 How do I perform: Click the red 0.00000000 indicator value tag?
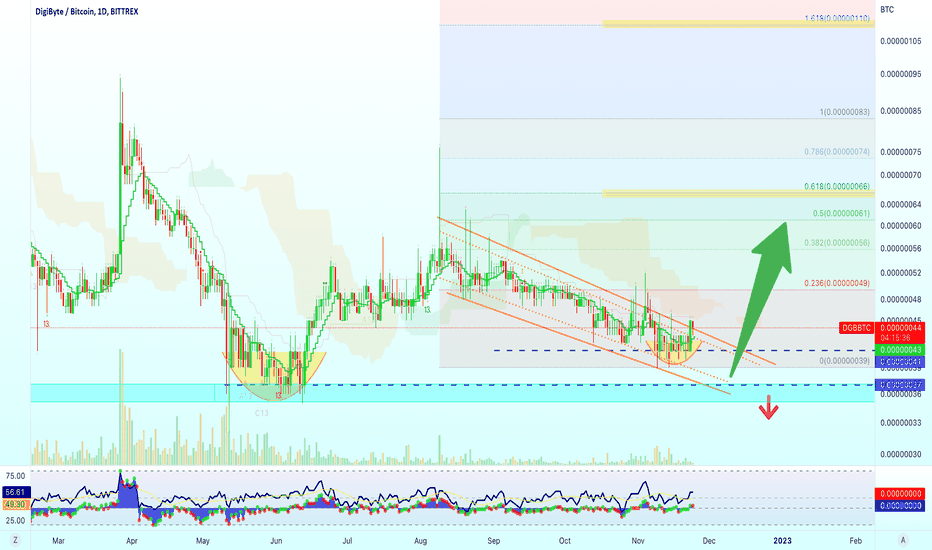900,494
